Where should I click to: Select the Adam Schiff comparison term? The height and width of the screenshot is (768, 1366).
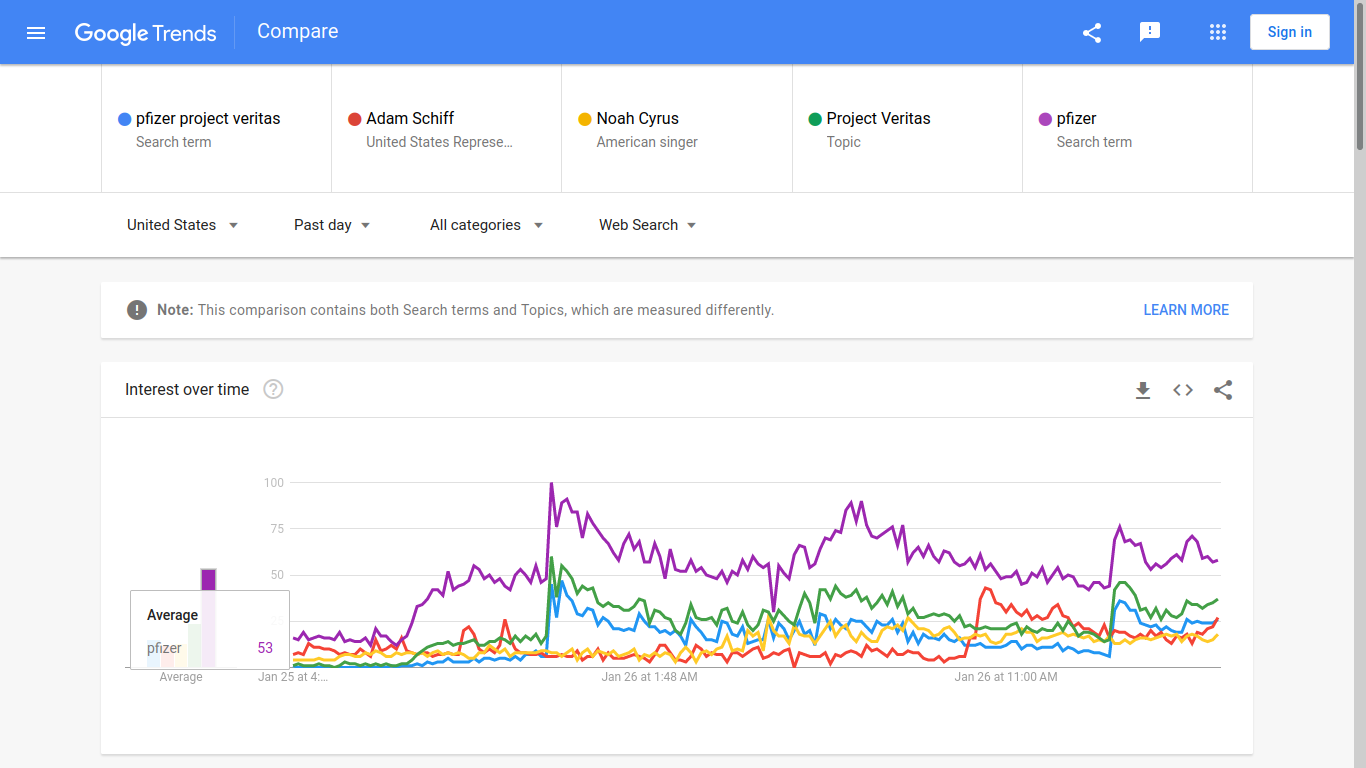(x=410, y=118)
